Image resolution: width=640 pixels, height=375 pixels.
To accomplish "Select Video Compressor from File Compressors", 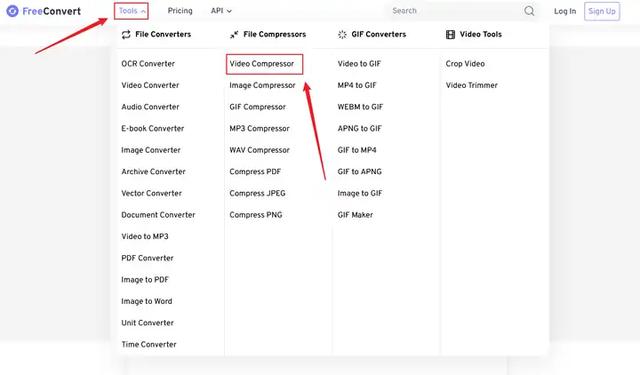I will click(264, 64).
